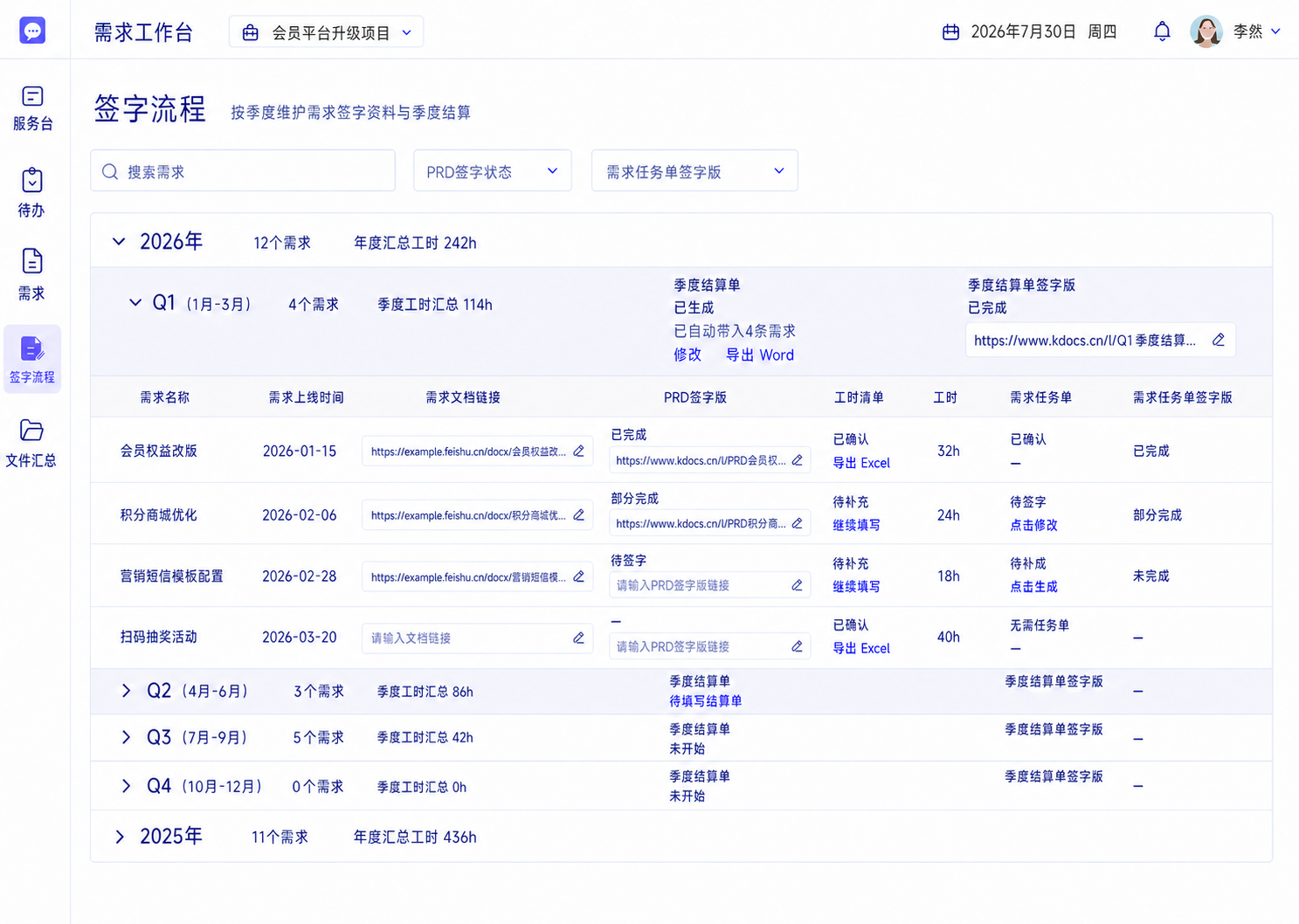This screenshot has width=1299, height=924.
Task: Click 请输入文档链接 field in 扫码抽奖活动 row
Action: (478, 638)
